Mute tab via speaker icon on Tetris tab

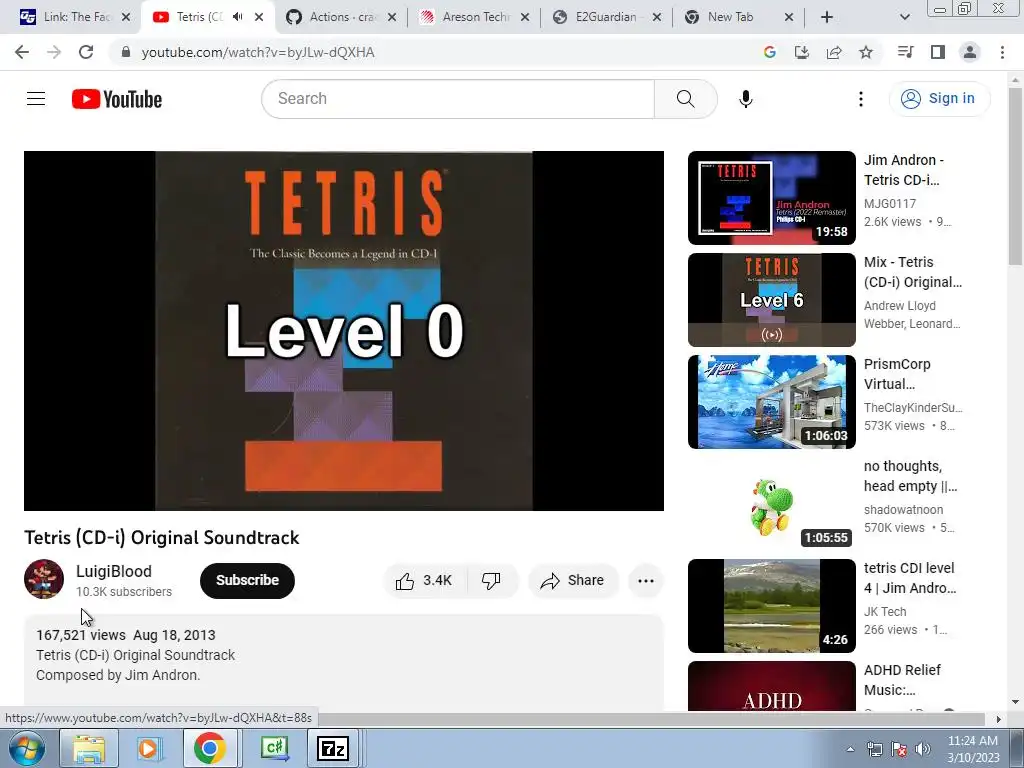[238, 17]
